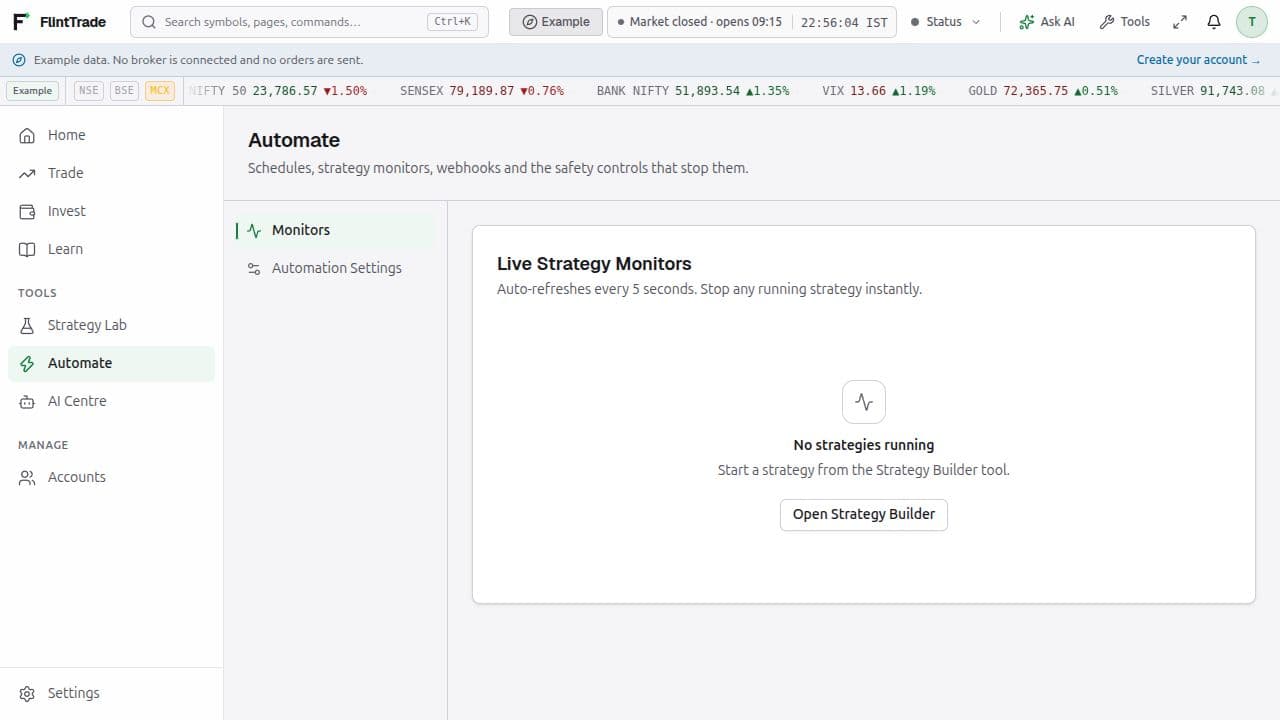Toggle the BSE exchange filter

click(124, 91)
